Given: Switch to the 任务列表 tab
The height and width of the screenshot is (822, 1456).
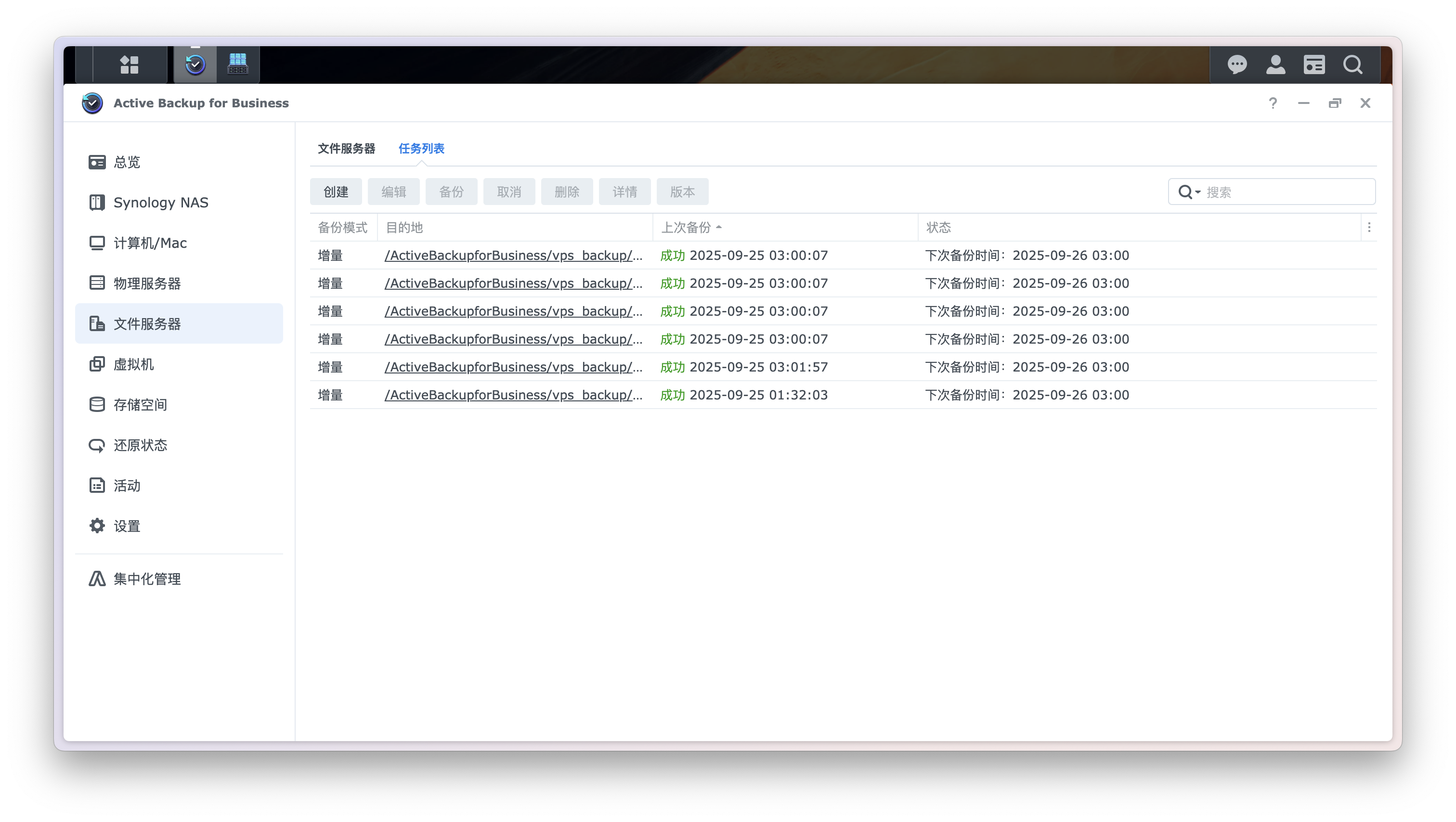Looking at the screenshot, I should (x=421, y=148).
